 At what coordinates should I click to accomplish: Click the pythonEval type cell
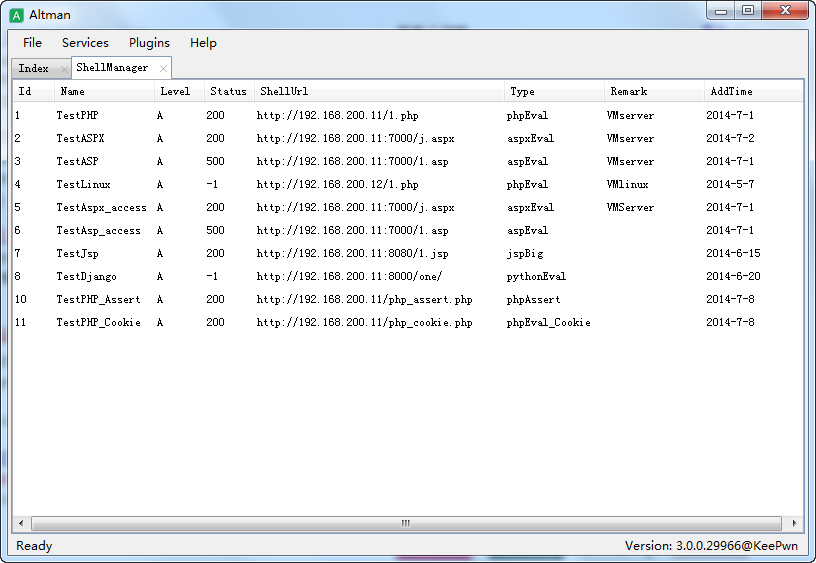coord(536,276)
